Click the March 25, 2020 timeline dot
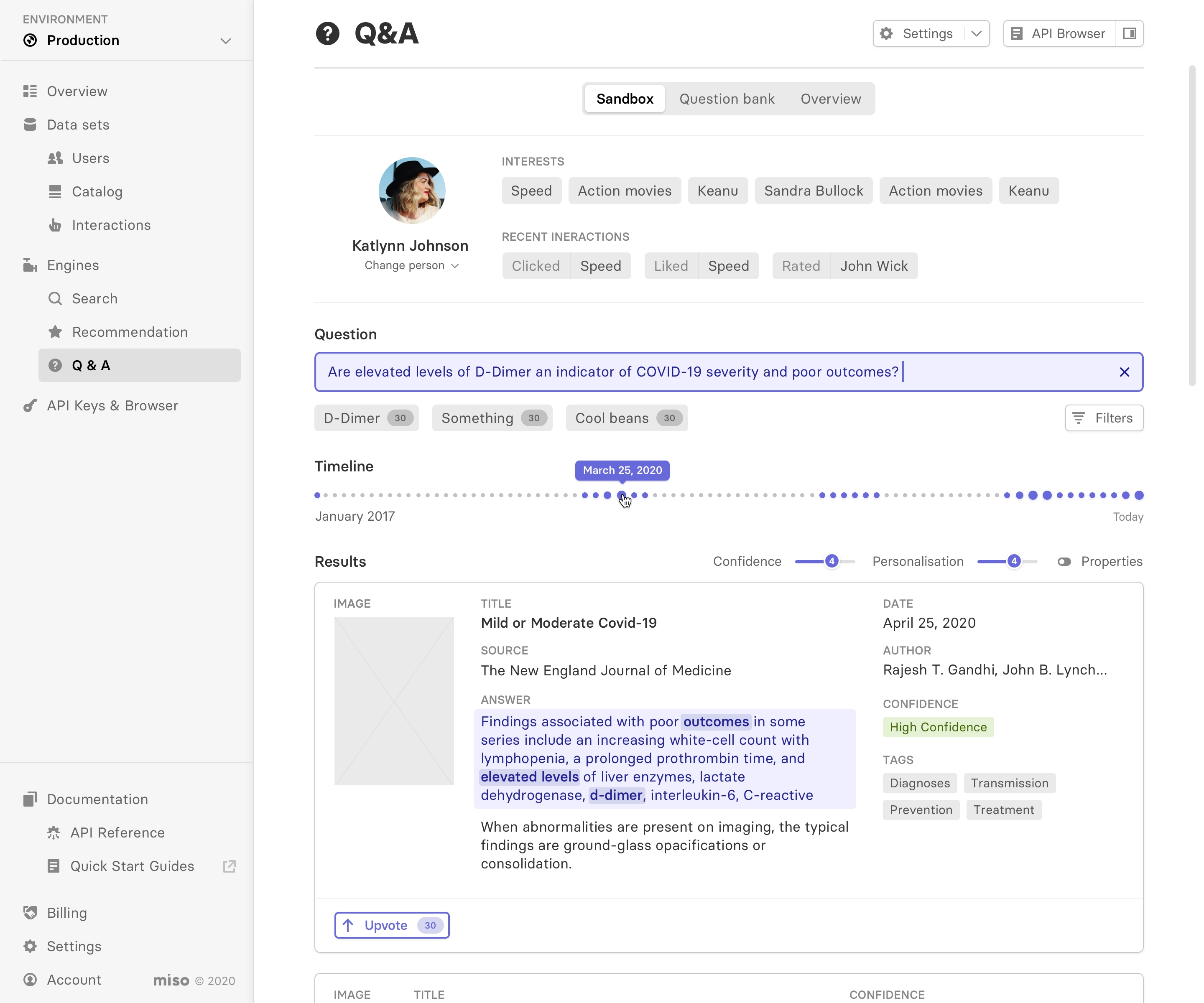 (x=622, y=495)
